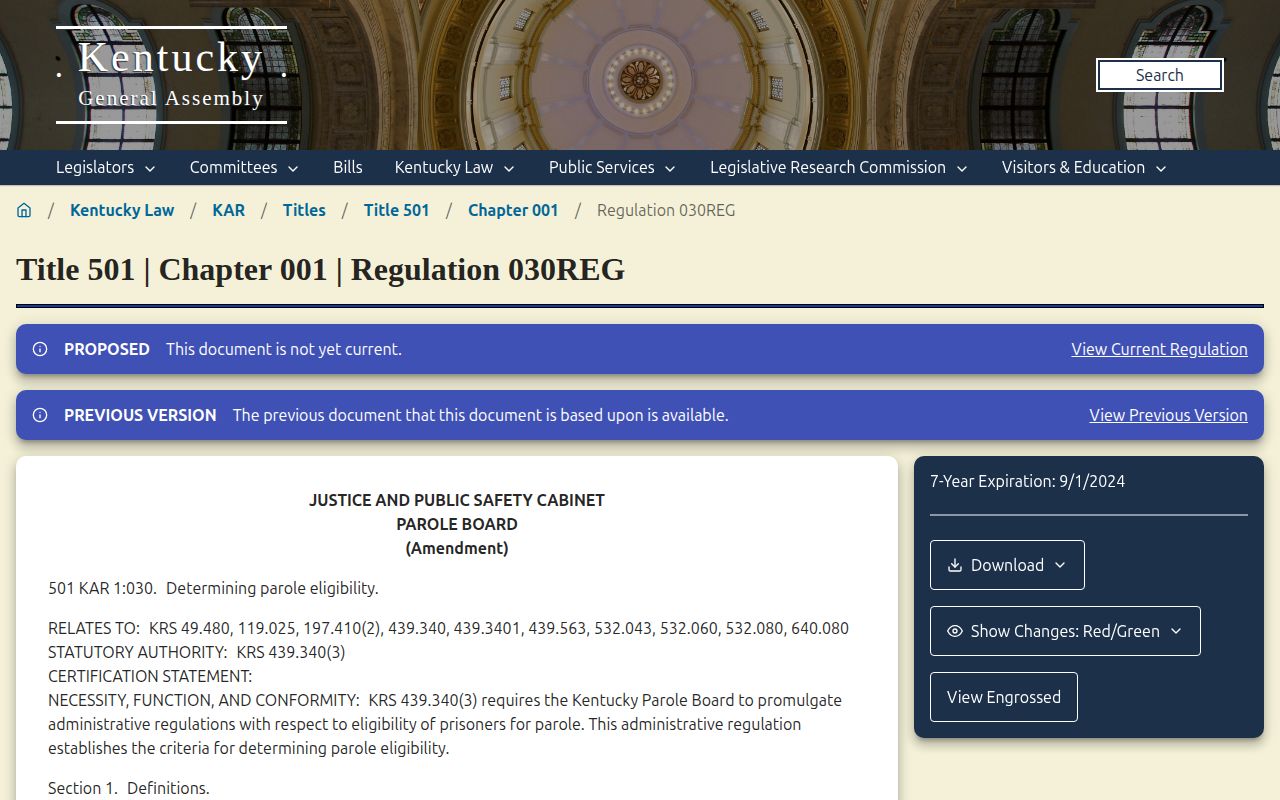Click the PAROLE BOARD heading text
Screen dimensions: 1280x800
tap(457, 524)
